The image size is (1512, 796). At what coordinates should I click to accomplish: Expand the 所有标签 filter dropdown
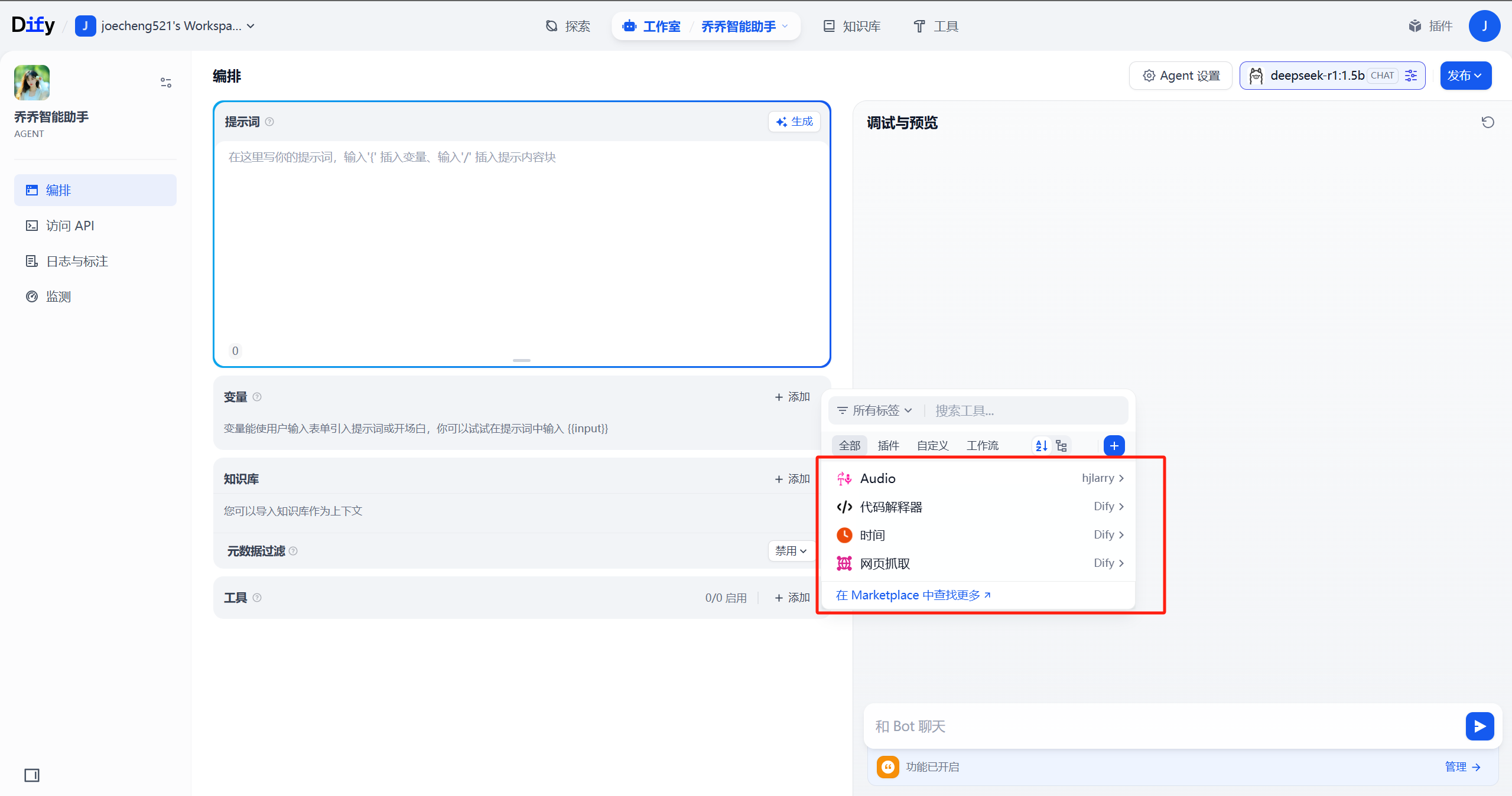pos(875,410)
